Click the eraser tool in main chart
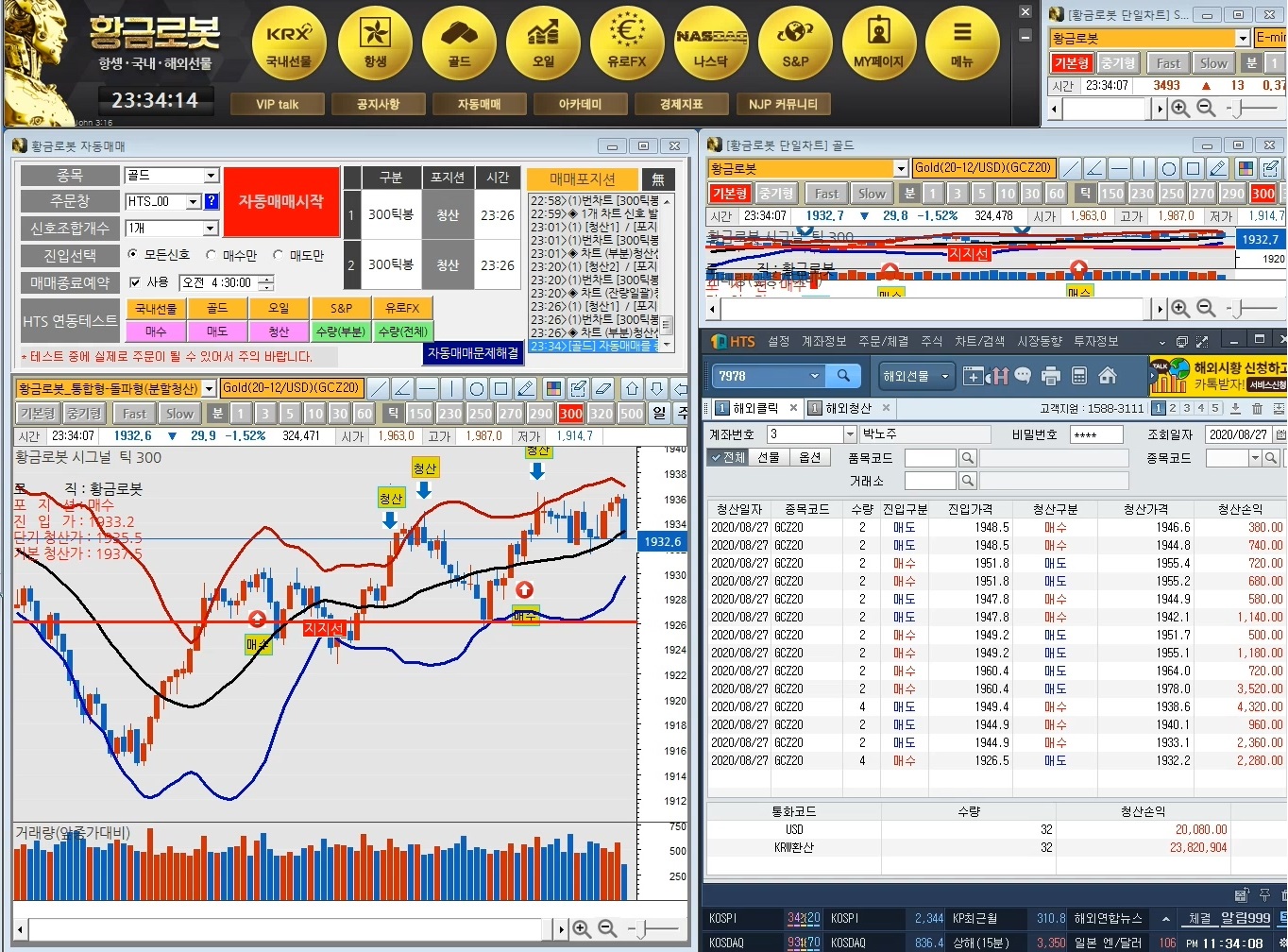This screenshot has height=952, width=1288. pos(603,388)
